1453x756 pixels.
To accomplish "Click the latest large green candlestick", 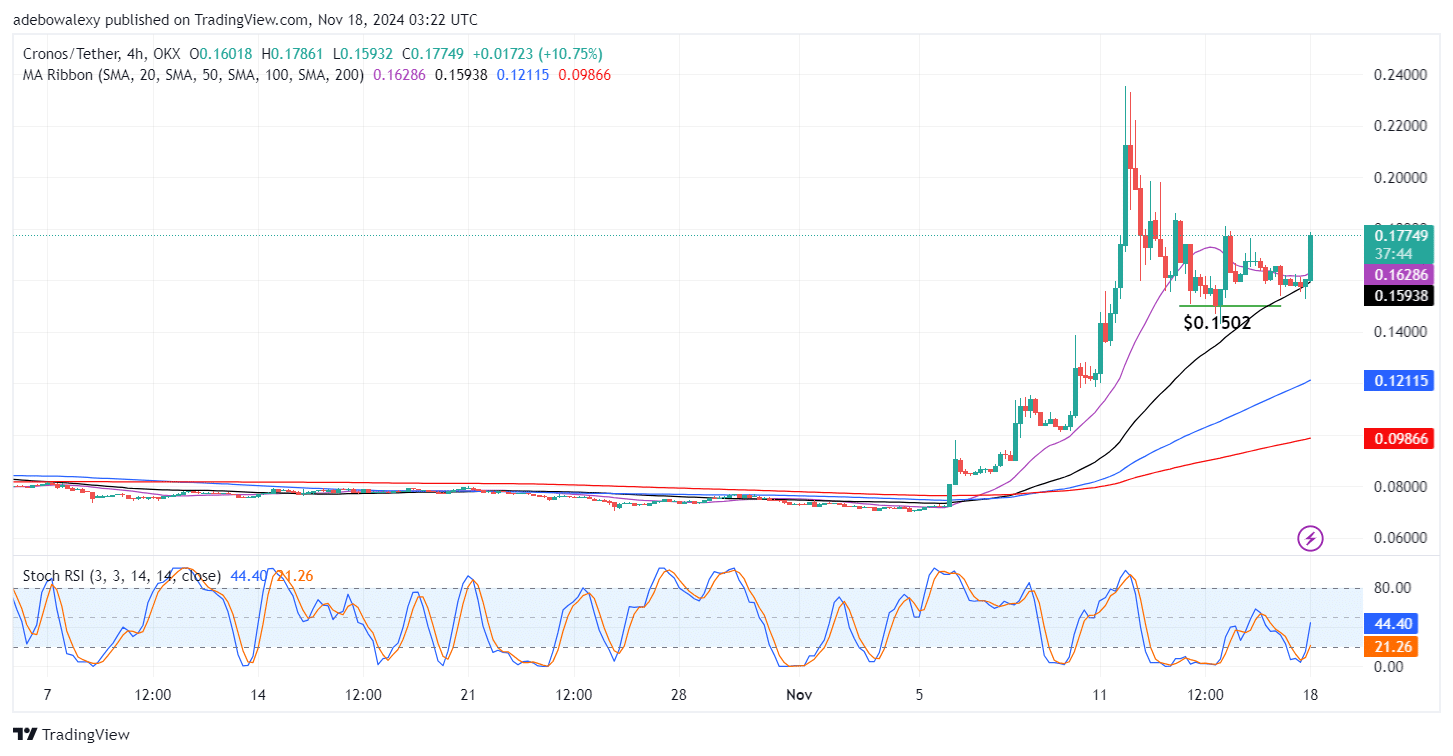I will 1310,257.
